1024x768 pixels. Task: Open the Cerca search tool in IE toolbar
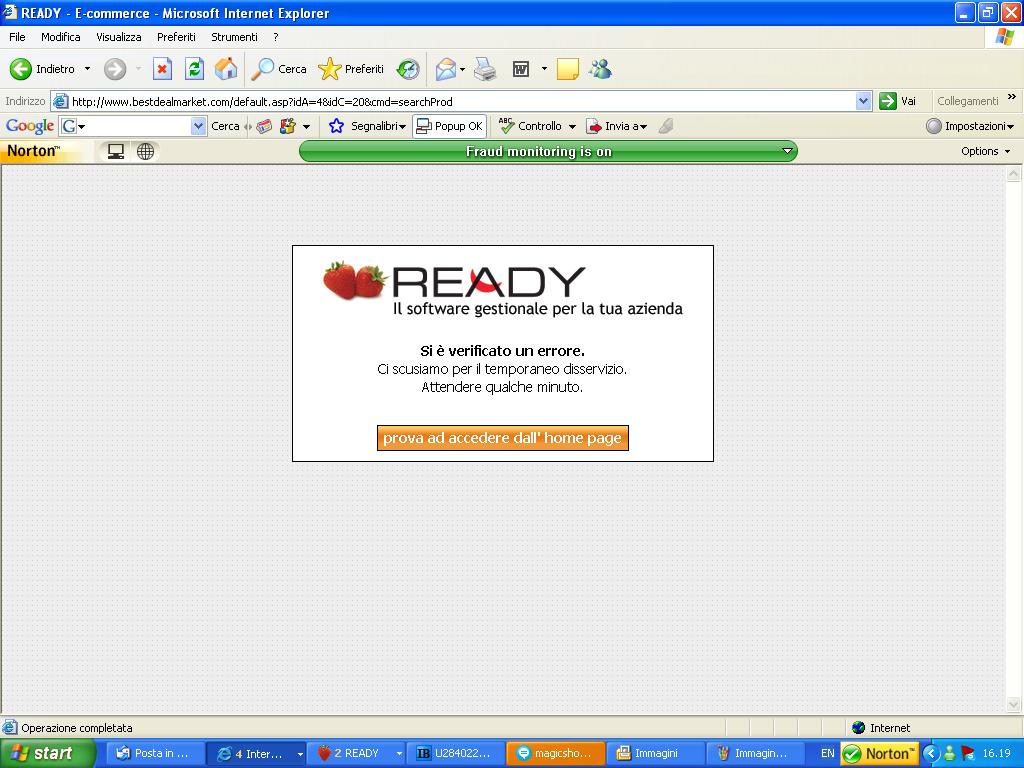(279, 69)
